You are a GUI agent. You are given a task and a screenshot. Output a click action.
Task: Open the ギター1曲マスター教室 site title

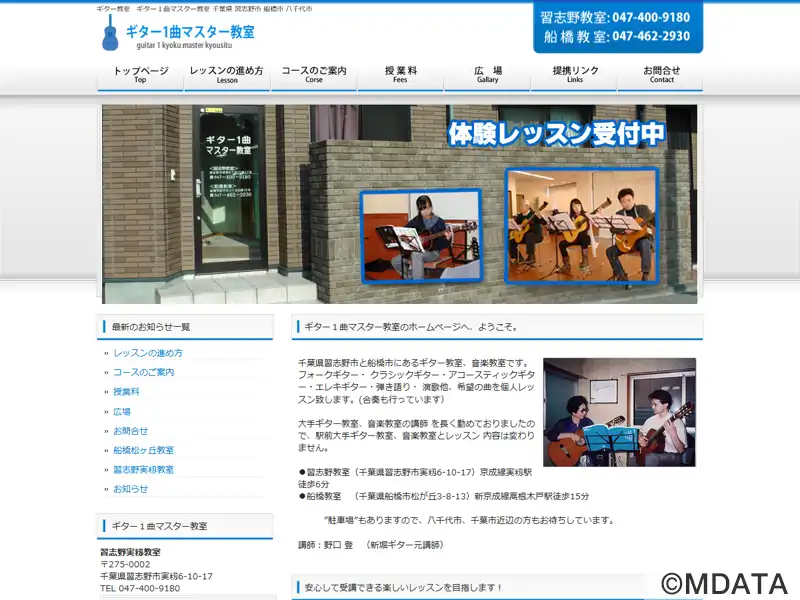tap(190, 32)
